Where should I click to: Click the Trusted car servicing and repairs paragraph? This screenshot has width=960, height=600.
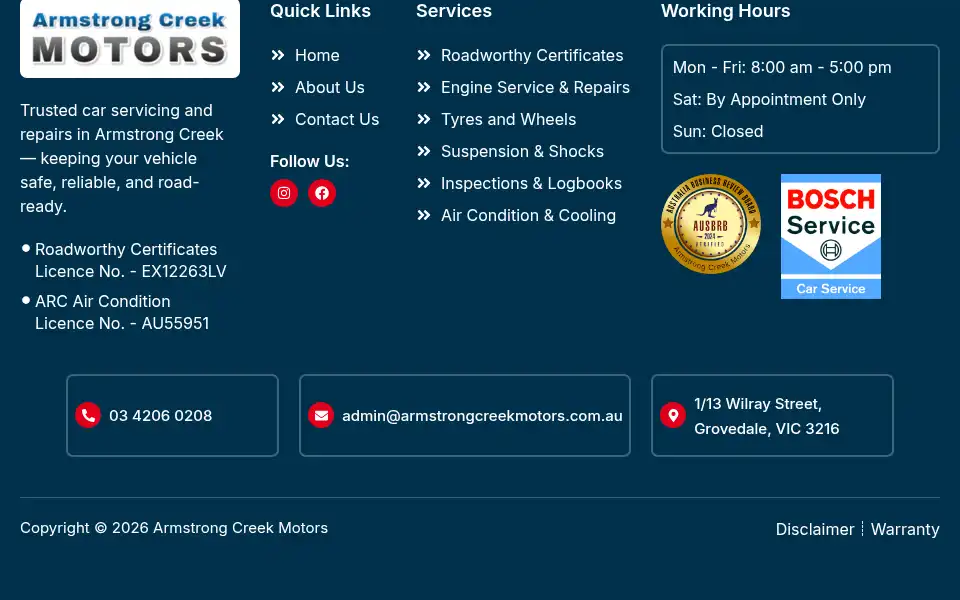click(x=122, y=158)
